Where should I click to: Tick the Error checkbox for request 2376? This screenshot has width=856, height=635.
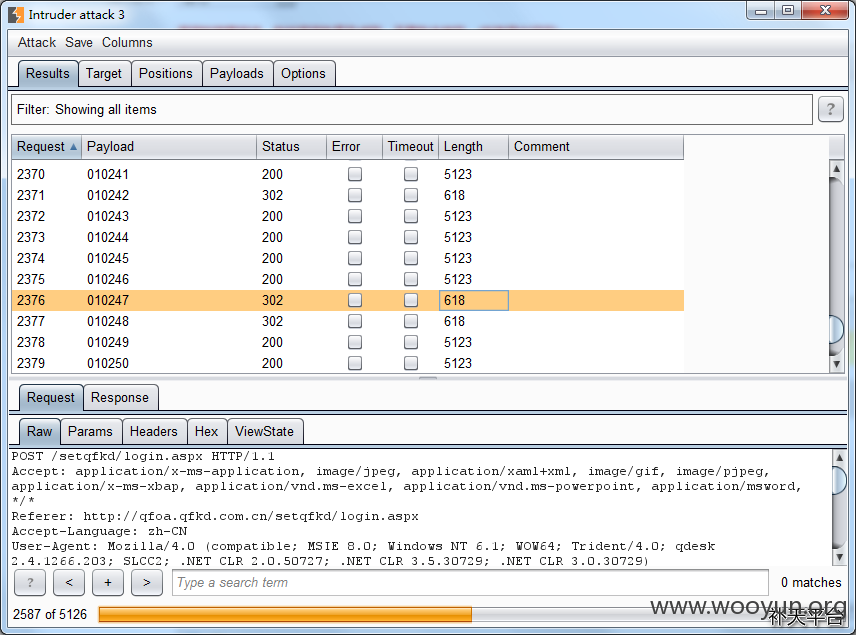(355, 300)
